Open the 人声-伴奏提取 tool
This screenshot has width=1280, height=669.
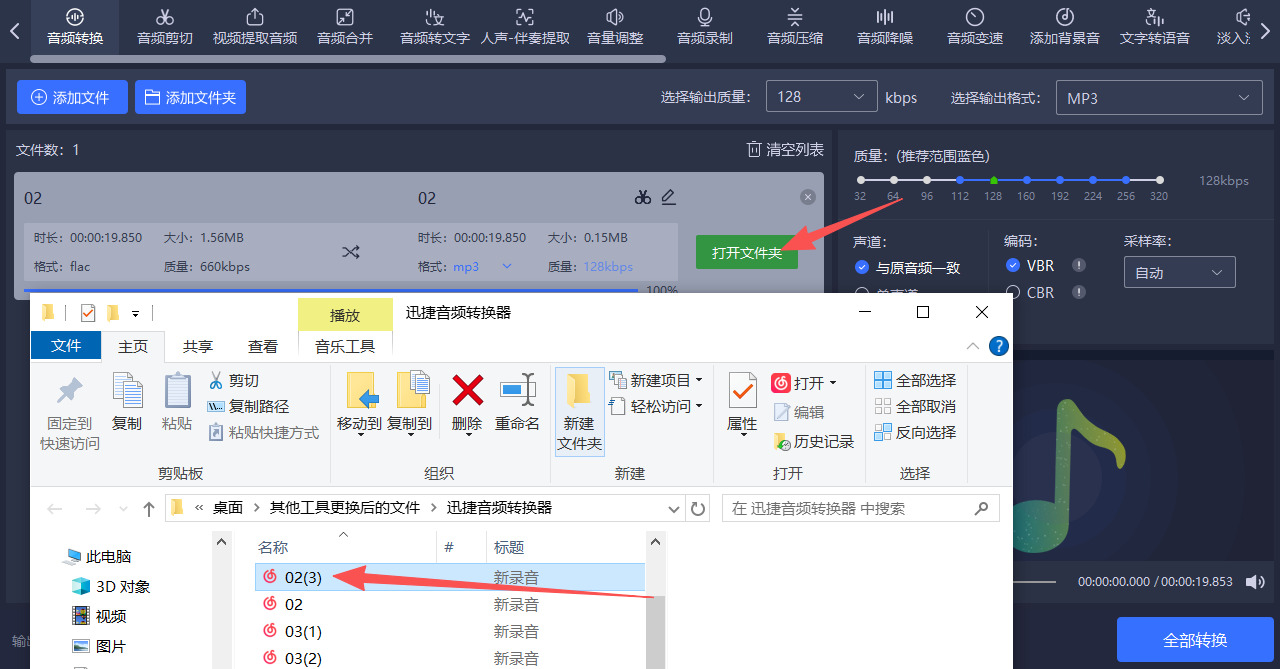pyautogui.click(x=525, y=26)
